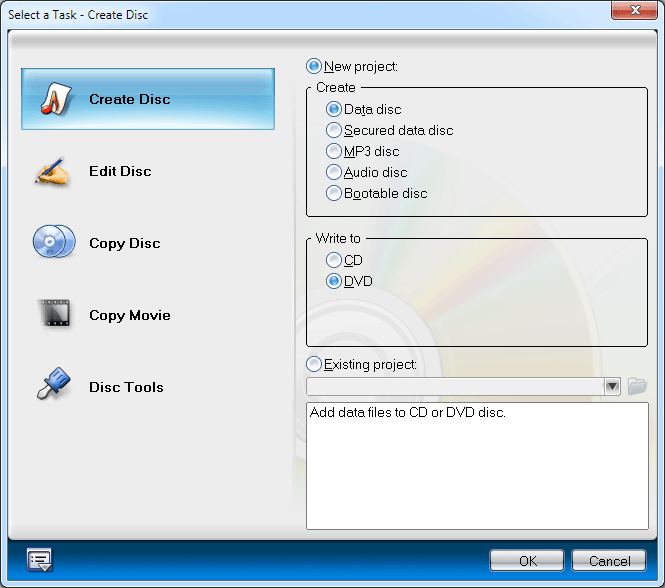Choose the Copy Movie task label

130,316
